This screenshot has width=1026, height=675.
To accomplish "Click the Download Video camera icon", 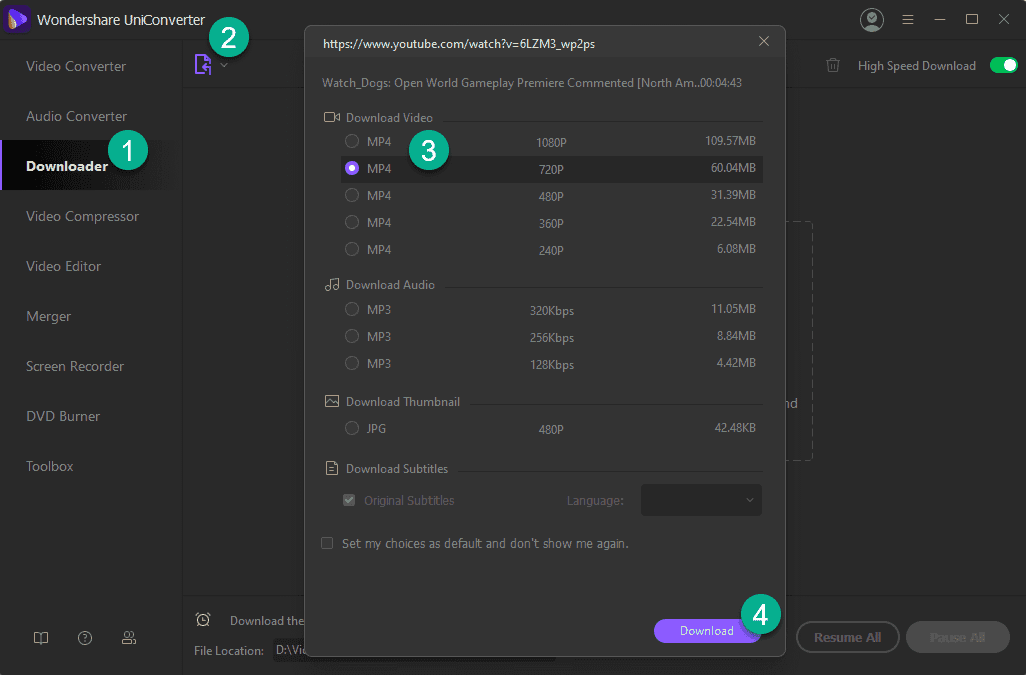I will (332, 117).
